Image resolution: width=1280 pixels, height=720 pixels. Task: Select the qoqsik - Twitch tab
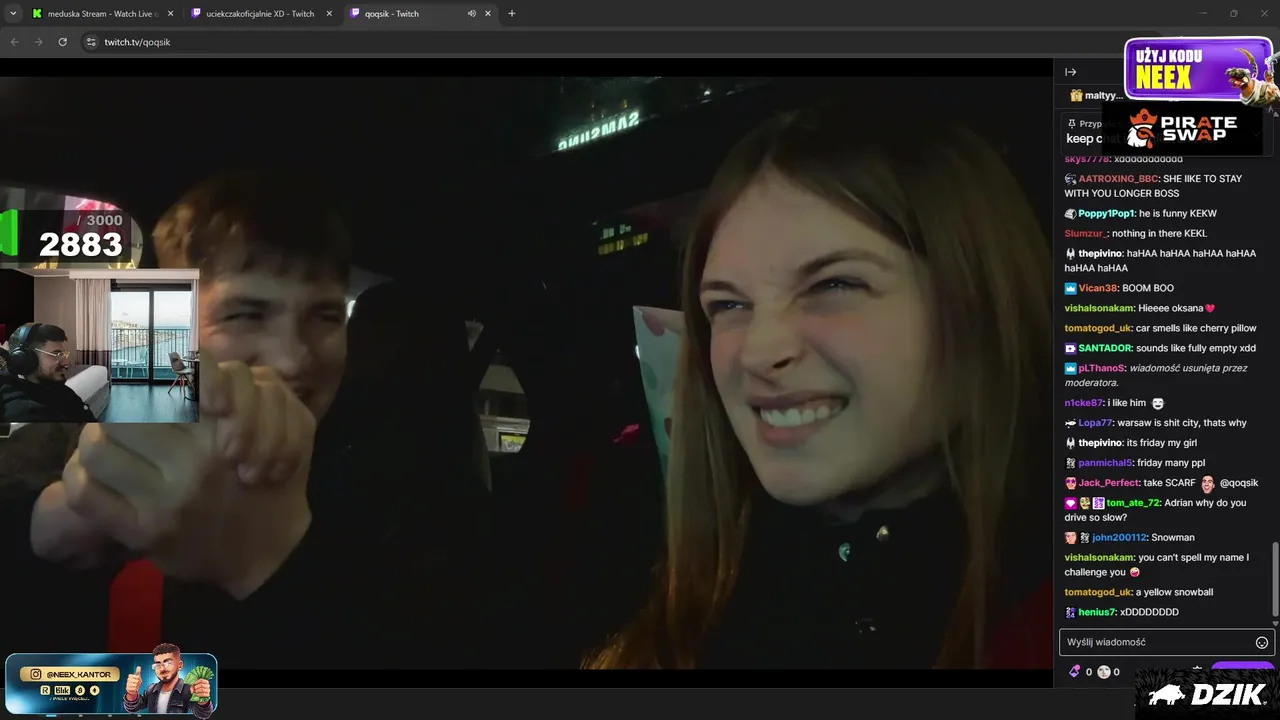[423, 14]
